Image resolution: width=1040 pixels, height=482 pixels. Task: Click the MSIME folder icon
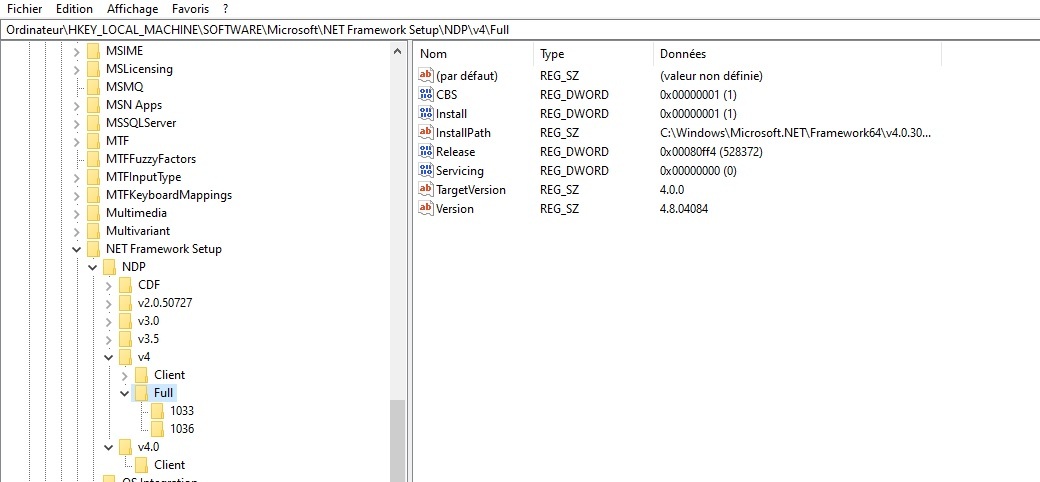pyautogui.click(x=94, y=51)
